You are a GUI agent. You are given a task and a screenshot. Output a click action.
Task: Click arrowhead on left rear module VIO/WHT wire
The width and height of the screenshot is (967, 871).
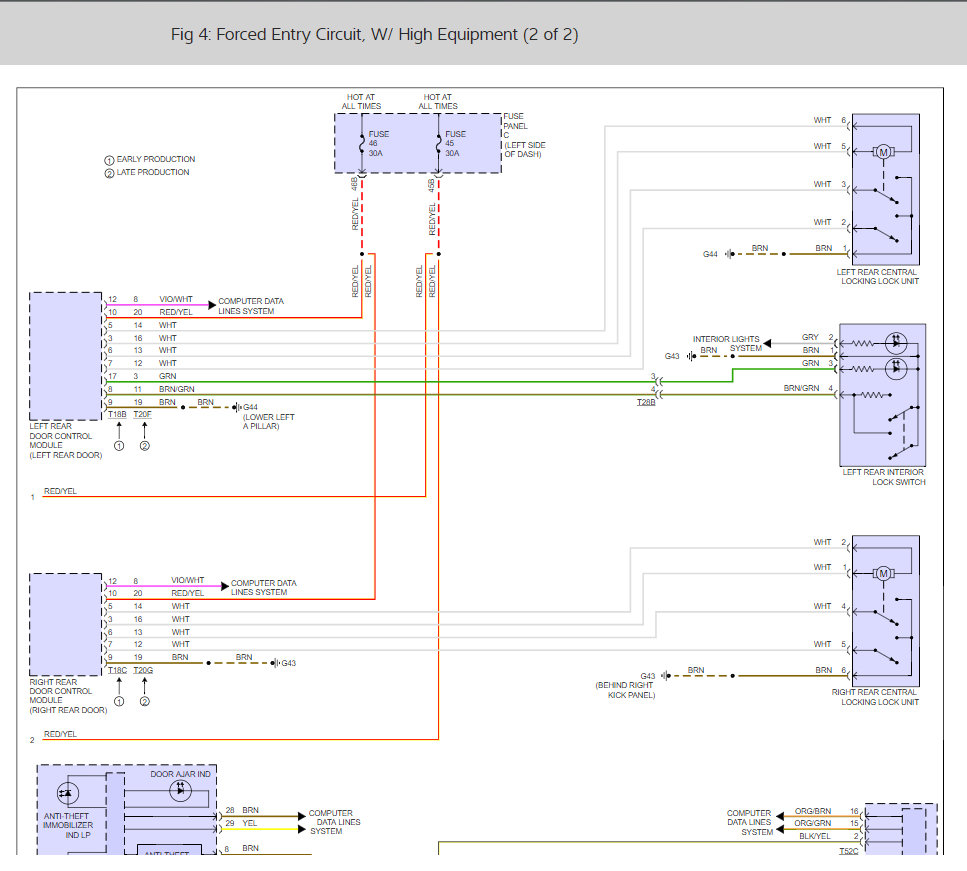(x=212, y=305)
